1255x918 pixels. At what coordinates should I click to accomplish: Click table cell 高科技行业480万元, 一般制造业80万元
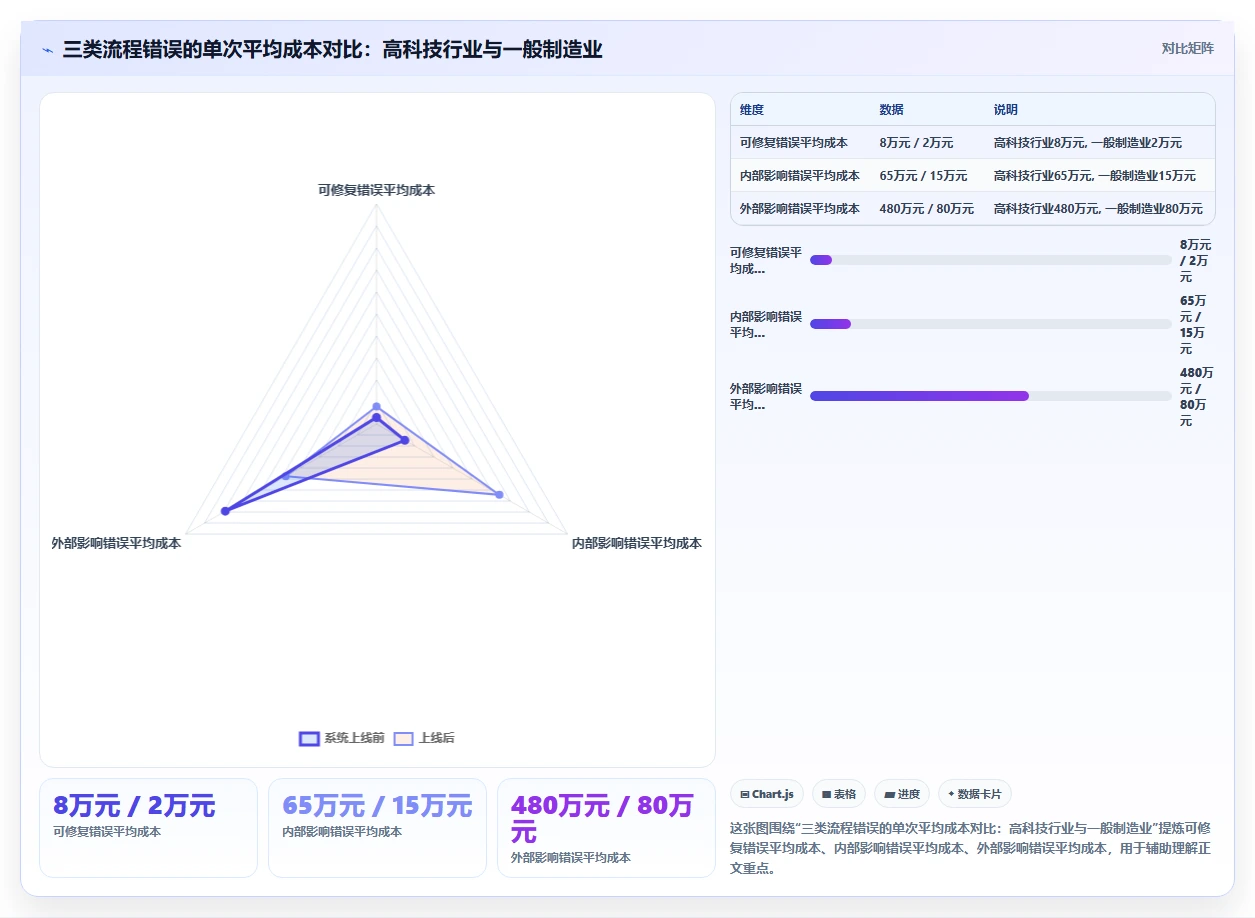click(x=1098, y=209)
